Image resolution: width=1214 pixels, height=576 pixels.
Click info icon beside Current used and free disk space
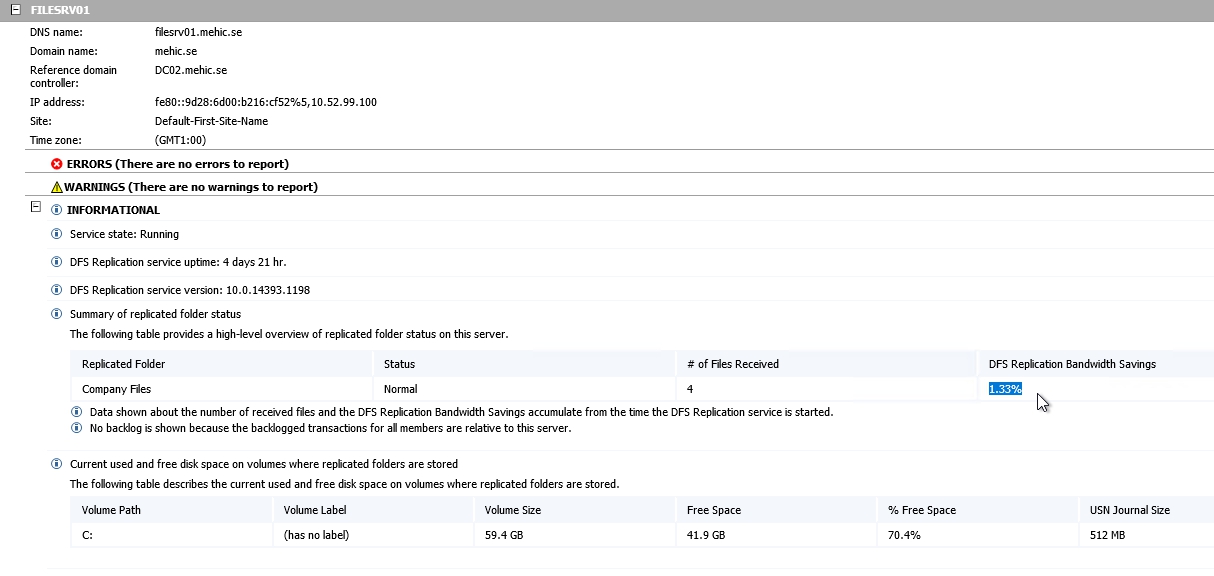(x=56, y=464)
